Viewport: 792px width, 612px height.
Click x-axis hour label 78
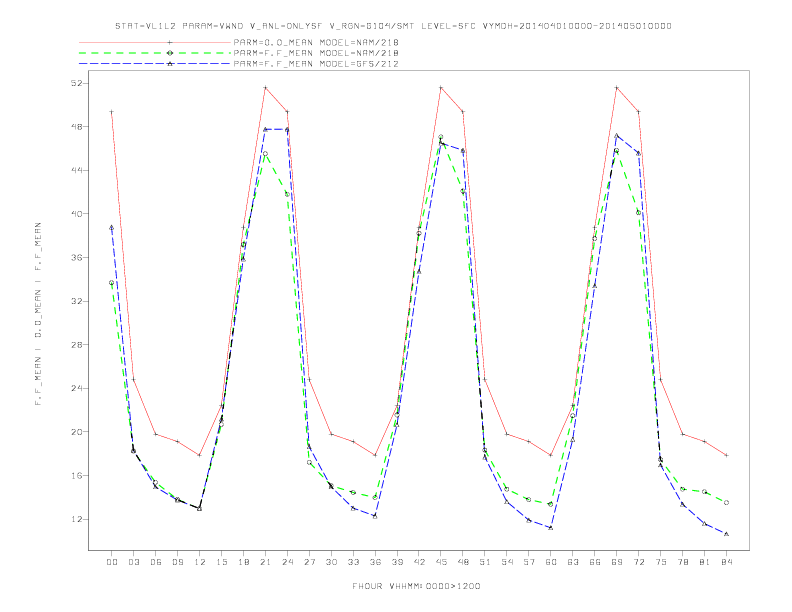(x=682, y=562)
